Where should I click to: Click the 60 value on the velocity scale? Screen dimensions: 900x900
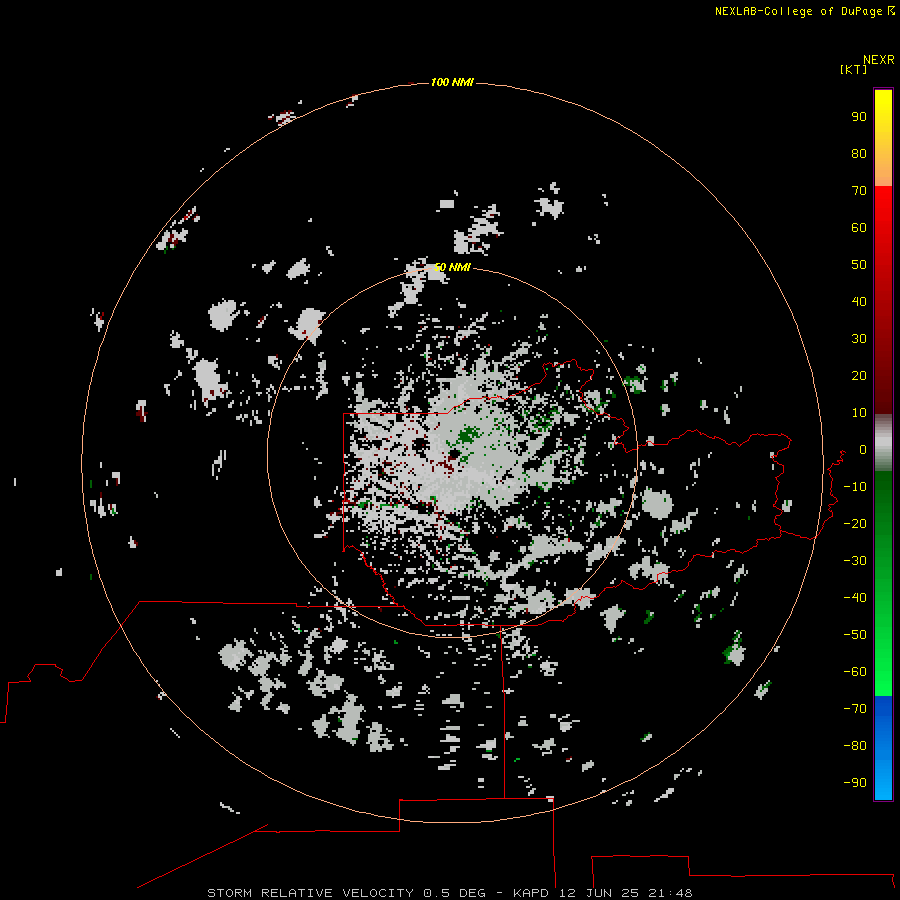pos(859,227)
